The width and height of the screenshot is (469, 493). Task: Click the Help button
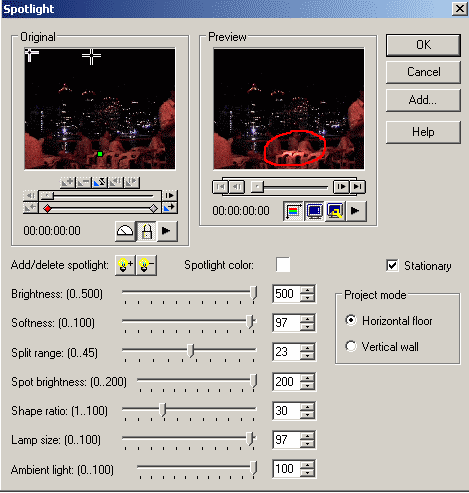pos(423,132)
